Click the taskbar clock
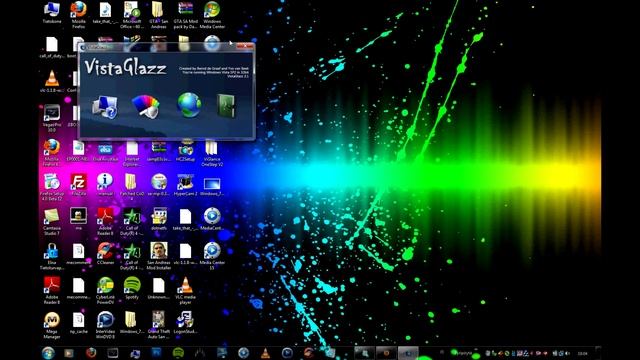 click(x=583, y=353)
